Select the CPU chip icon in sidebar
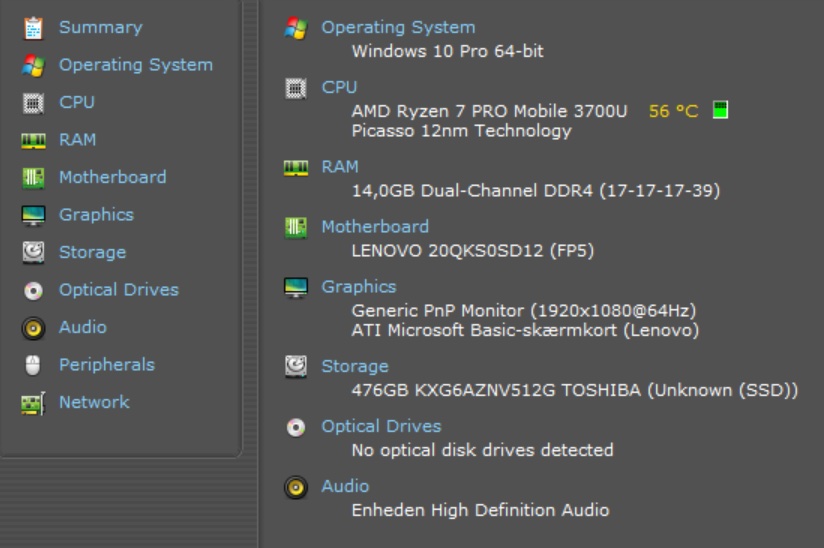The image size is (824, 548). 33,103
